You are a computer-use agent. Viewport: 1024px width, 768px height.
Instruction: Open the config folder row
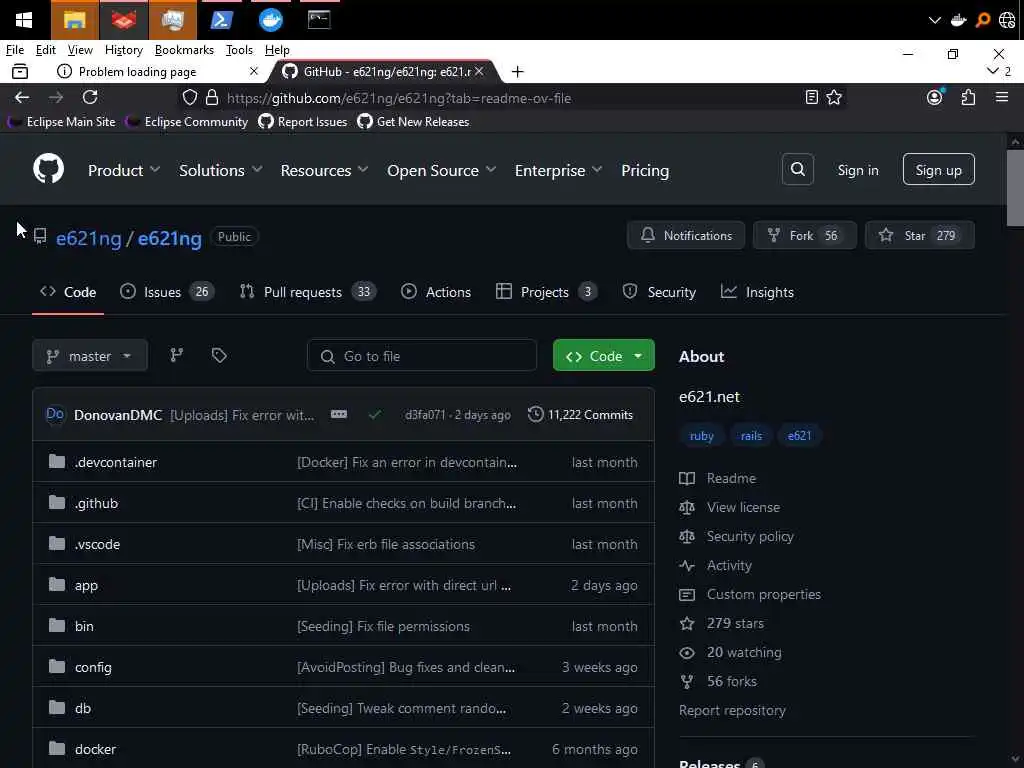tap(344, 667)
